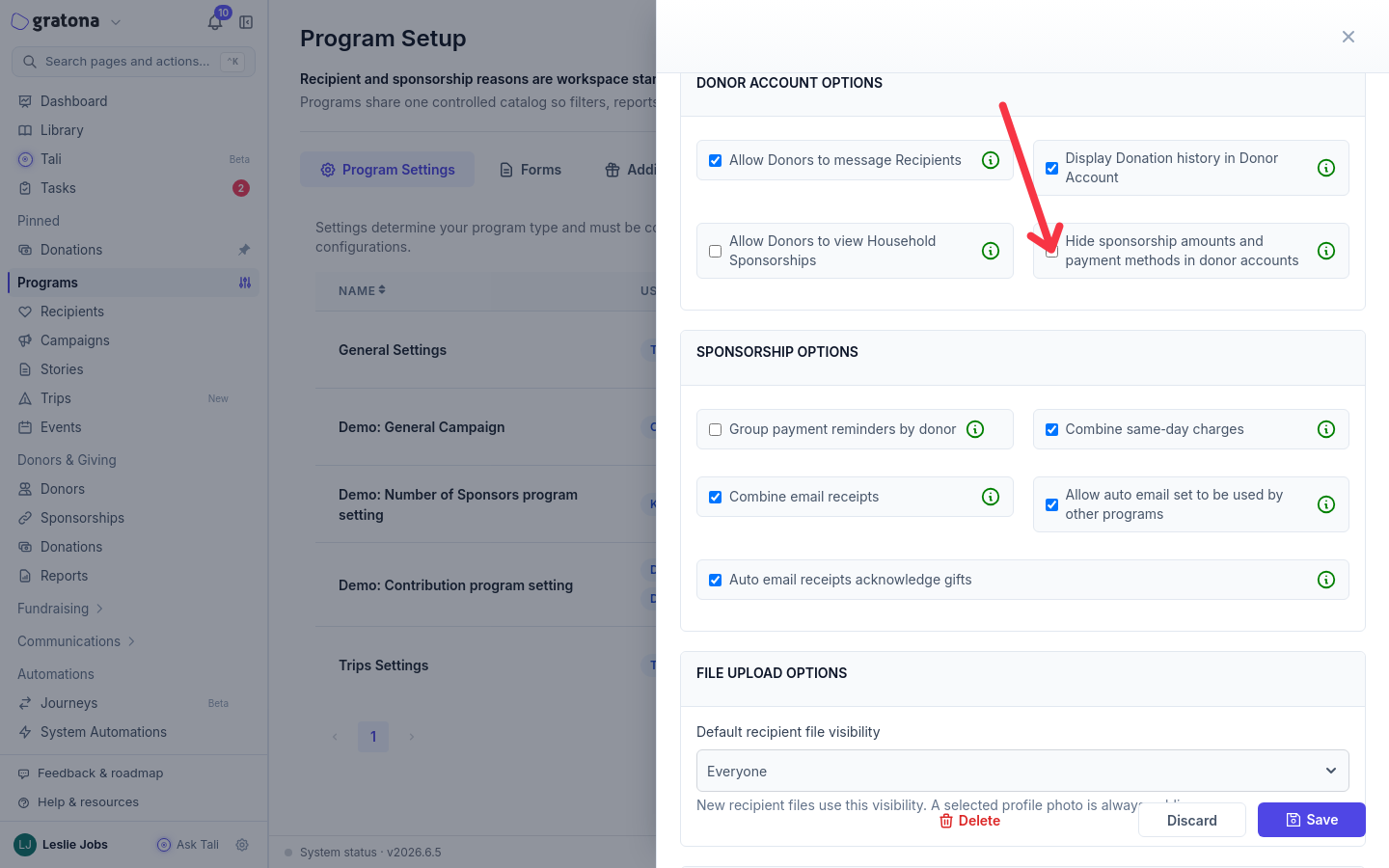
Task: Close the settings panel with X icon
Action: [1348, 37]
